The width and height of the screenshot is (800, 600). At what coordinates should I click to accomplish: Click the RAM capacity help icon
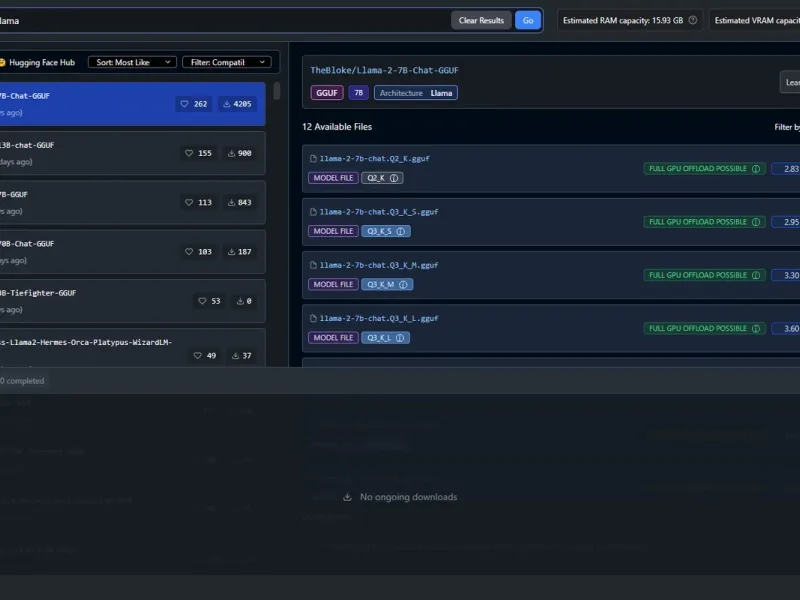693,20
